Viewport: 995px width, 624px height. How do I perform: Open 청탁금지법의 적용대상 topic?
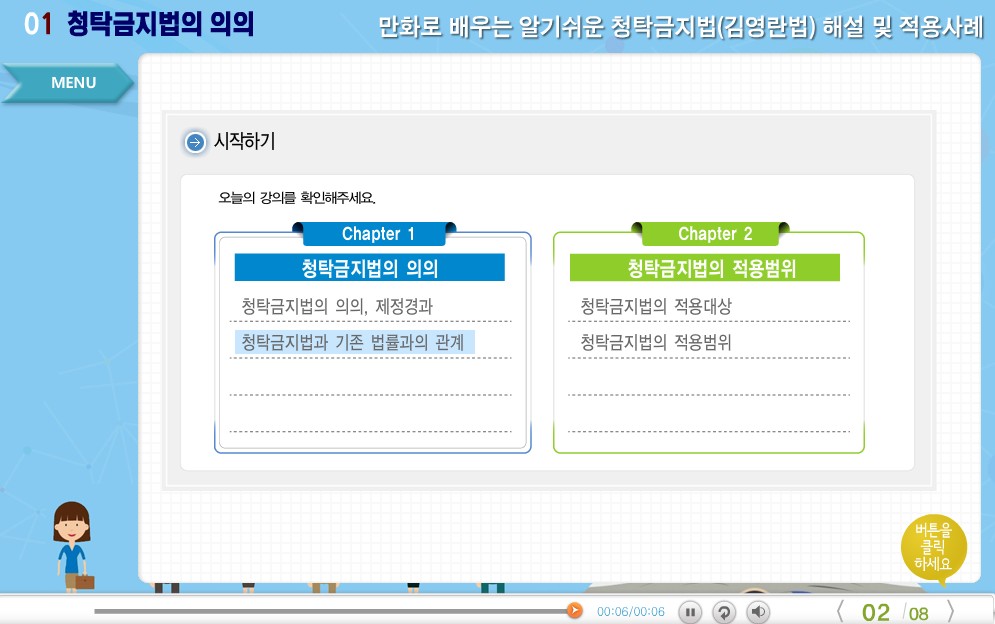(656, 306)
